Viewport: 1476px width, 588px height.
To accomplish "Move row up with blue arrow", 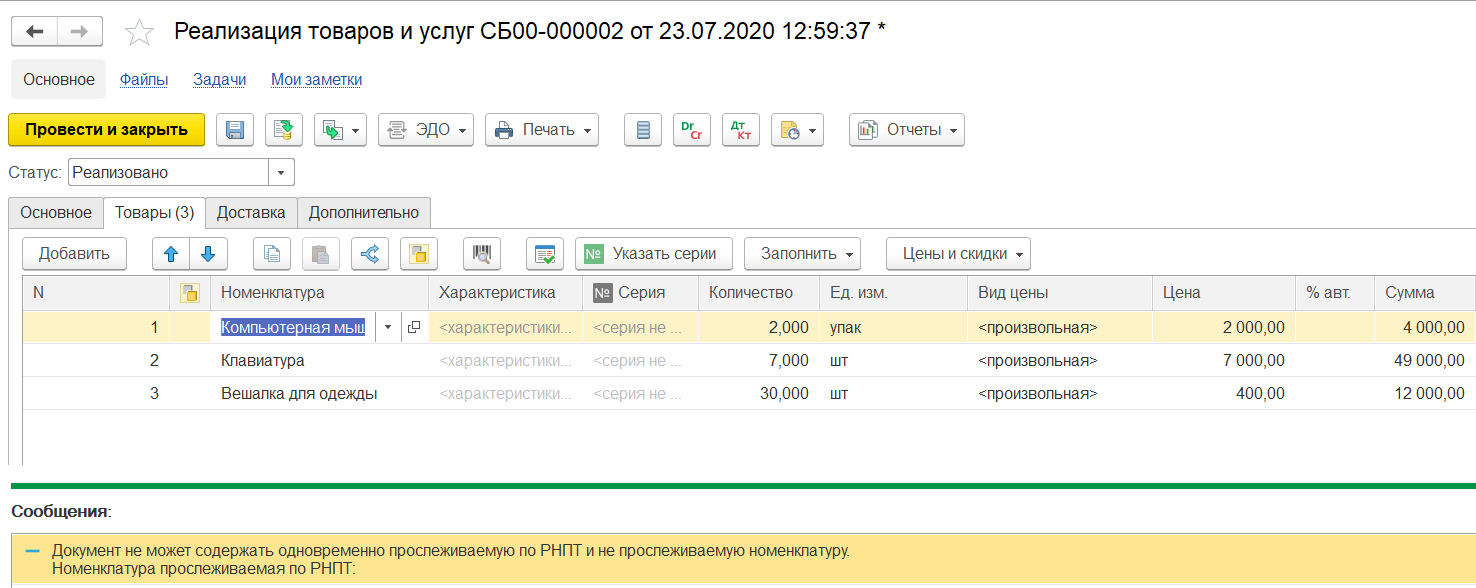I will [171, 254].
